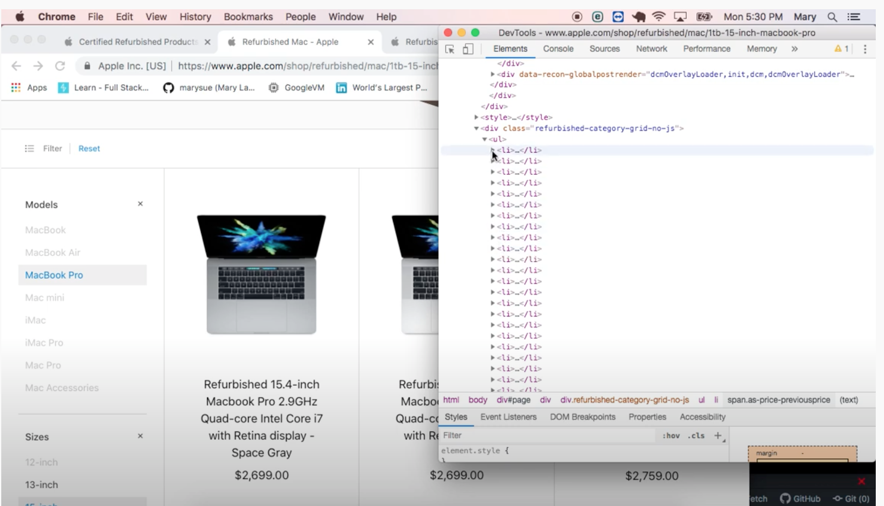This screenshot has height=506, width=884.
Task: Collapse the Models filter section
Action: (140, 203)
